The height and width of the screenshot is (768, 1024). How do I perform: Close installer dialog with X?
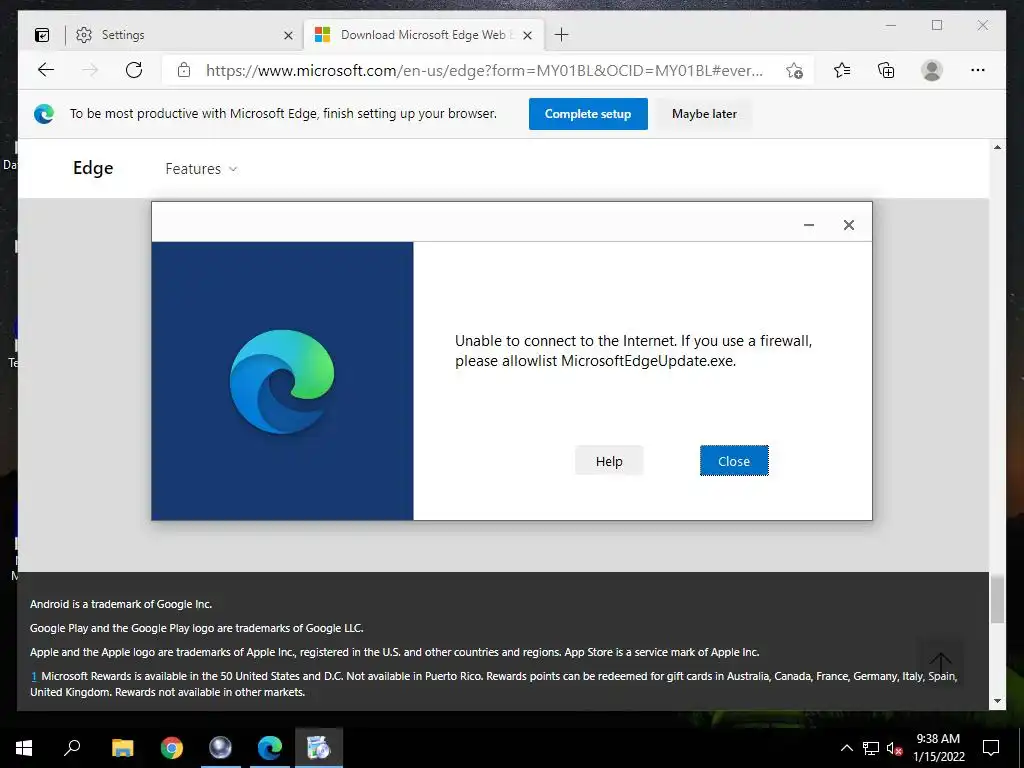(849, 225)
